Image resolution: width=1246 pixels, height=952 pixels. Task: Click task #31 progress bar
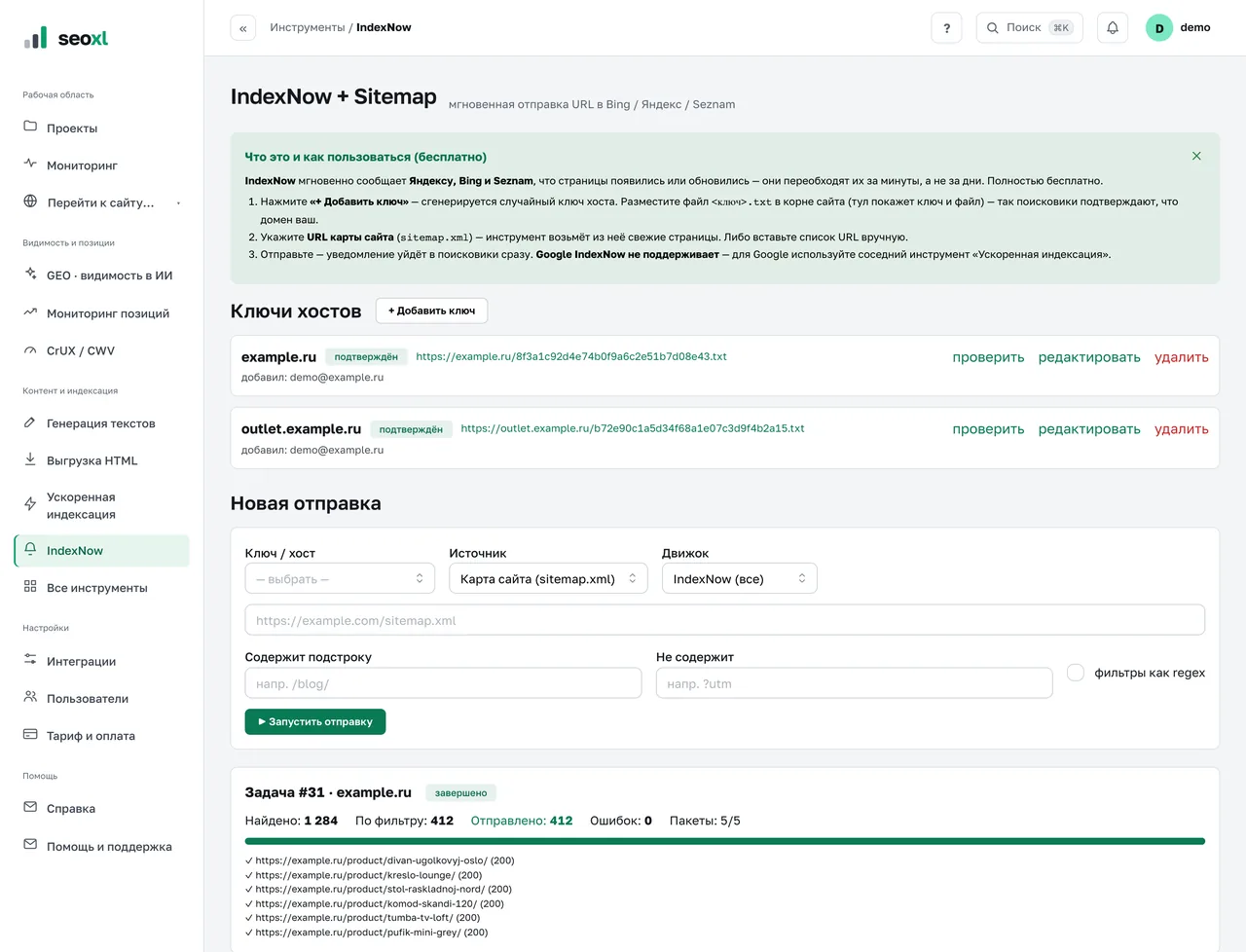click(725, 841)
